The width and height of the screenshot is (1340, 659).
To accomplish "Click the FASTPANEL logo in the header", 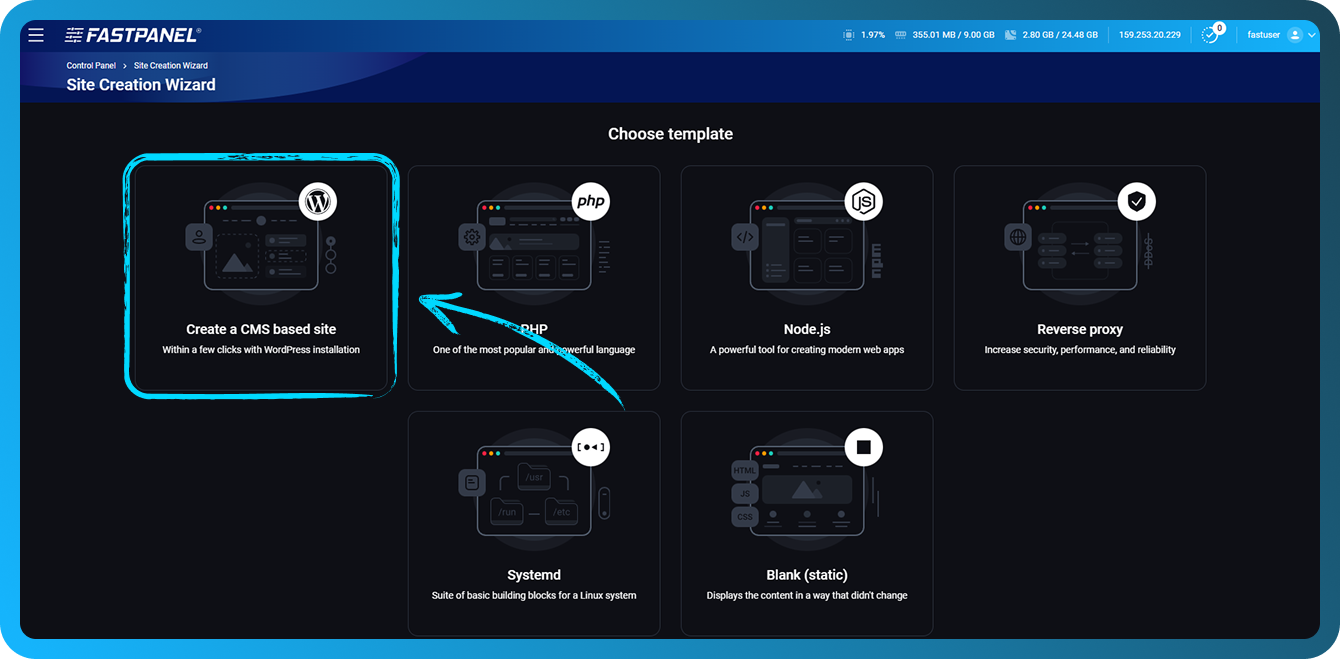I will click(132, 33).
